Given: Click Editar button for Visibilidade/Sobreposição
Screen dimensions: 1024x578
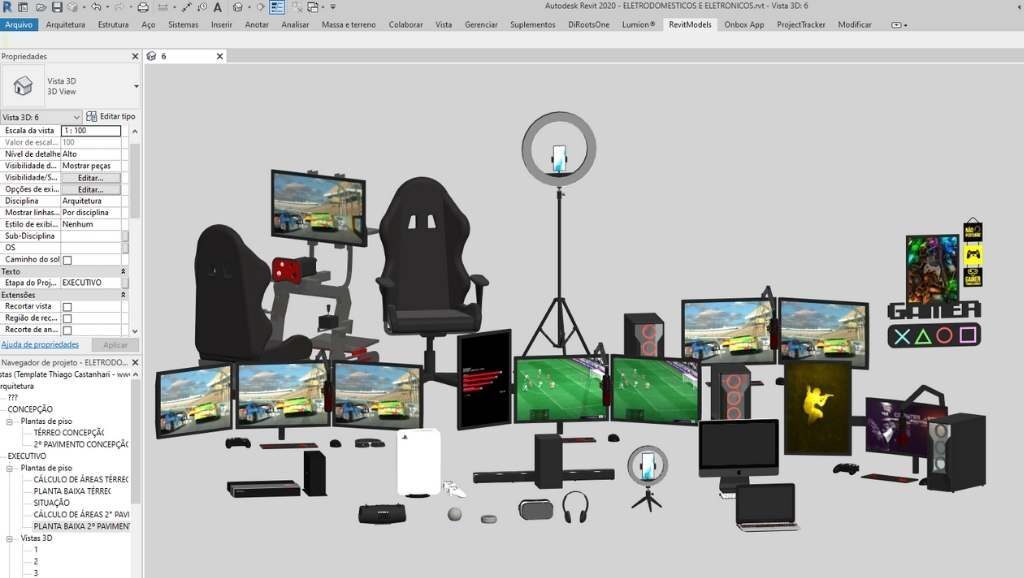Looking at the screenshot, I should (90, 178).
